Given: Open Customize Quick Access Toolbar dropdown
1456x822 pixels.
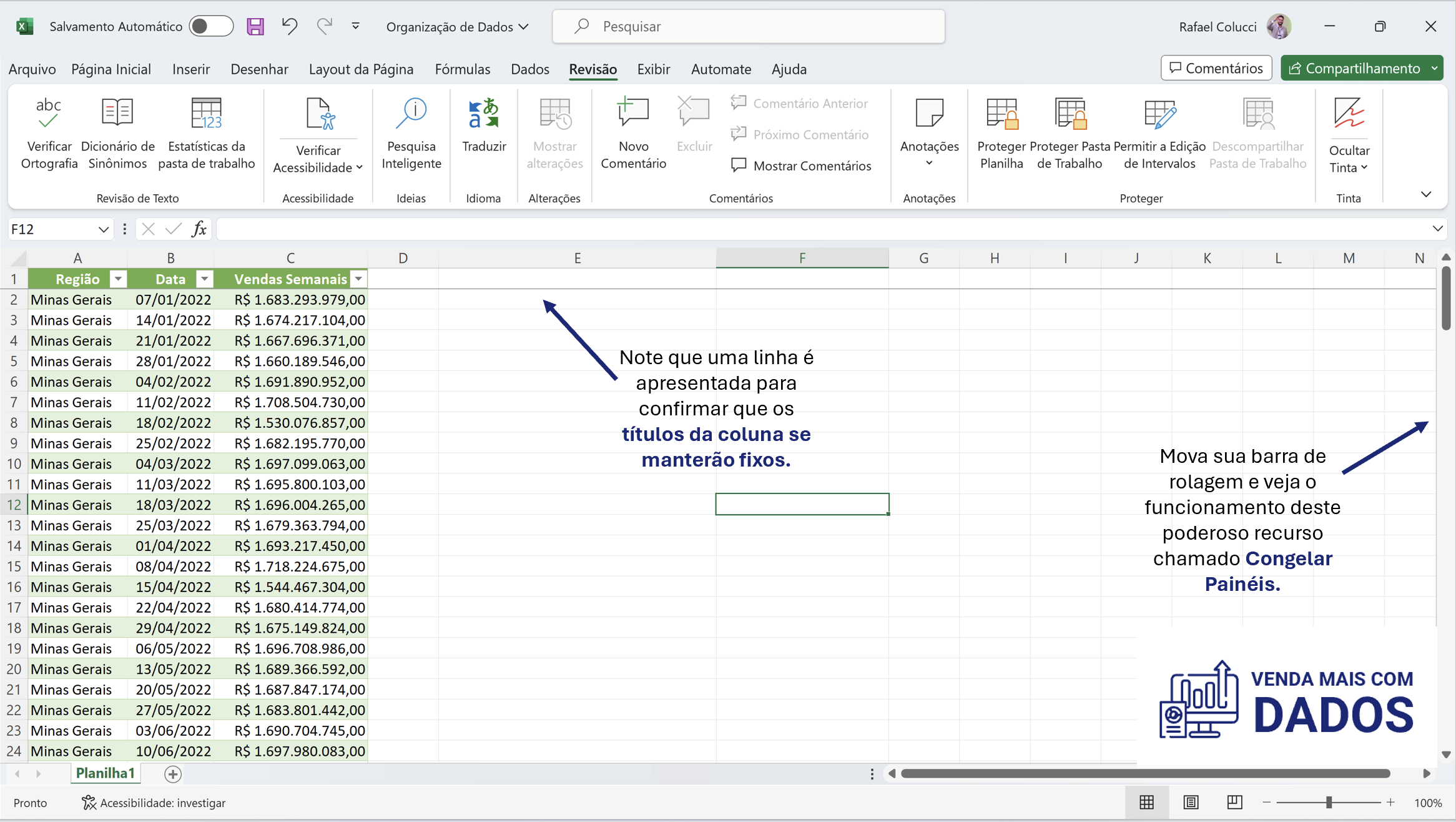Looking at the screenshot, I should (x=355, y=26).
